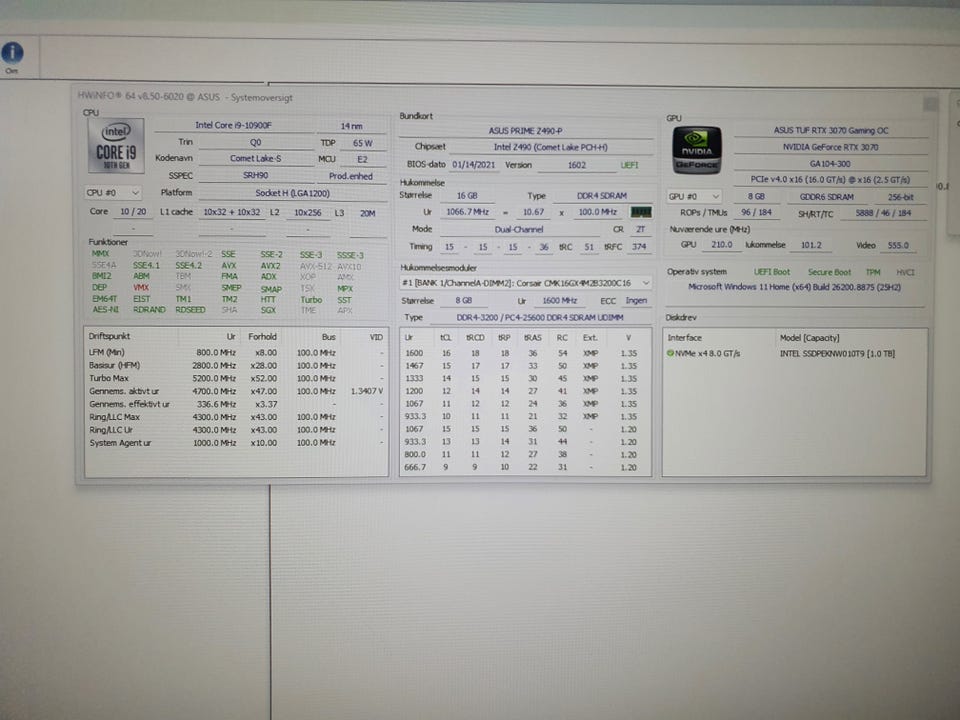Screen dimensions: 960x720
Task: Click the UEFI Boot label
Action: pyautogui.click(x=771, y=272)
